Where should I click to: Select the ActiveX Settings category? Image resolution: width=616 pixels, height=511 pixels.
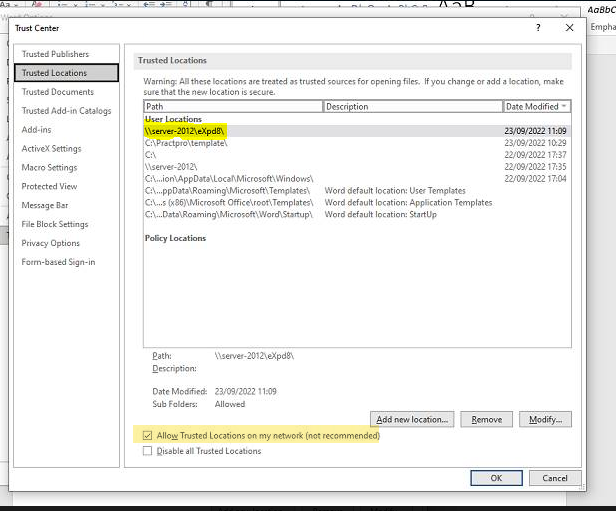pos(52,149)
